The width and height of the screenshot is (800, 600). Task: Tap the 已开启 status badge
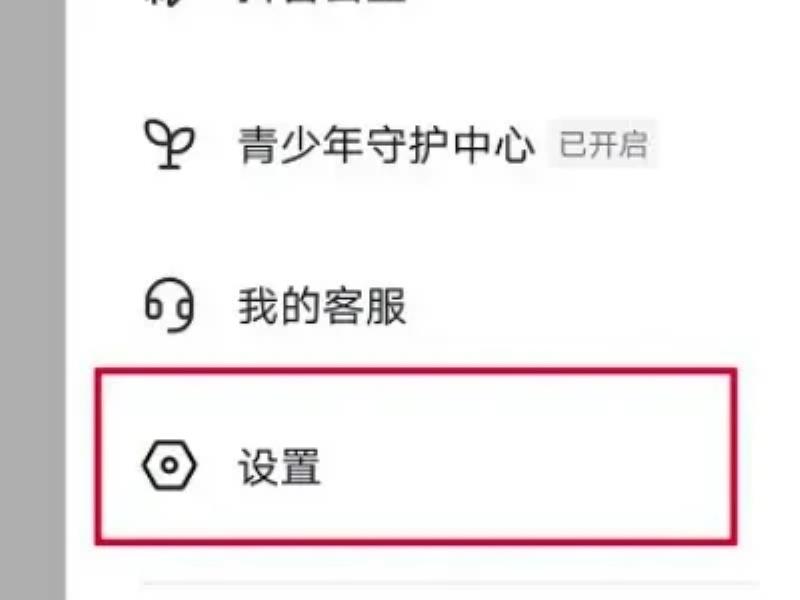tap(603, 144)
